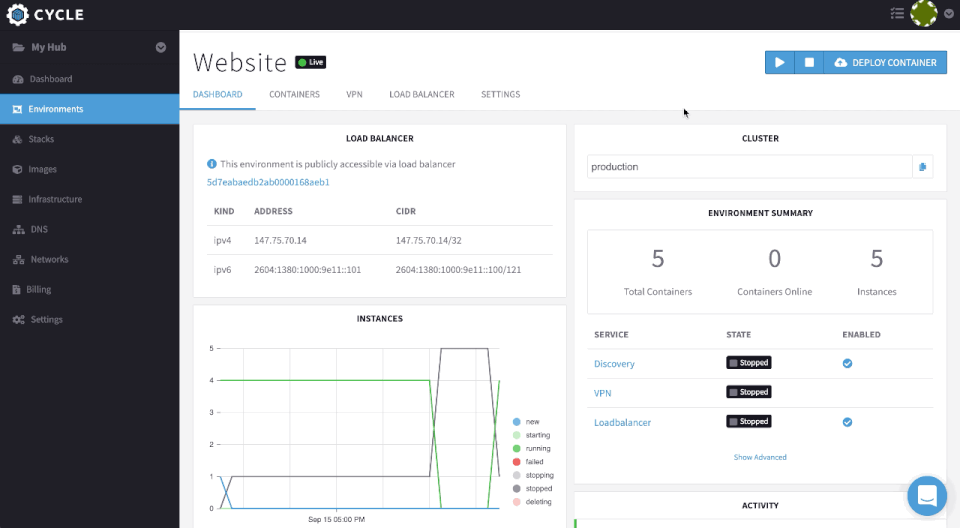This screenshot has height=528, width=960.
Task: Click the Discovery Stopped state badge
Action: (749, 363)
